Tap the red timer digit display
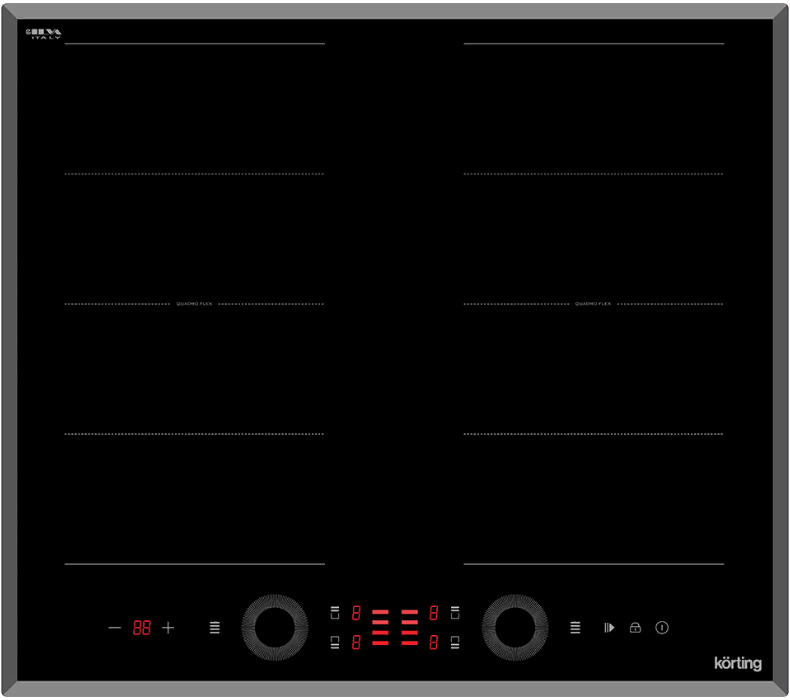Image resolution: width=790 pixels, height=700 pixels. [142, 628]
